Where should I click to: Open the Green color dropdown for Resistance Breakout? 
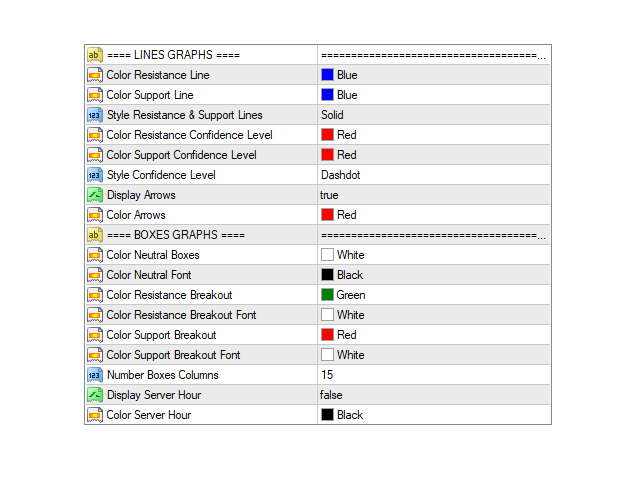click(x=434, y=295)
